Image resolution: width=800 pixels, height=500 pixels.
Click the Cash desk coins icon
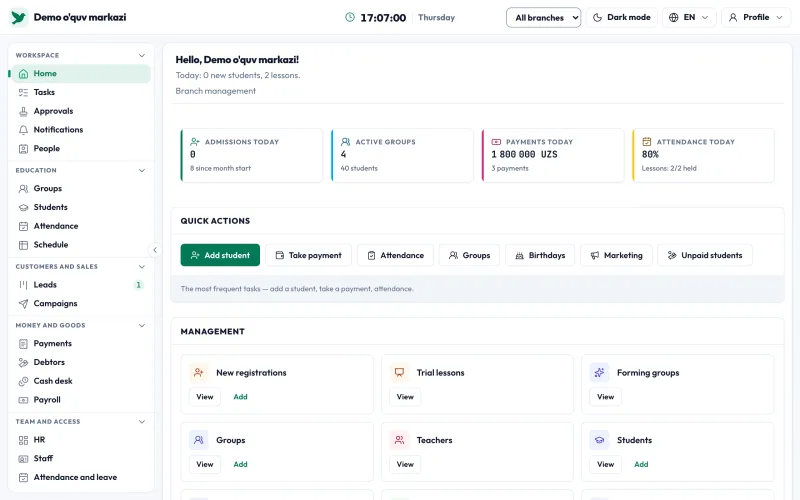pos(23,382)
